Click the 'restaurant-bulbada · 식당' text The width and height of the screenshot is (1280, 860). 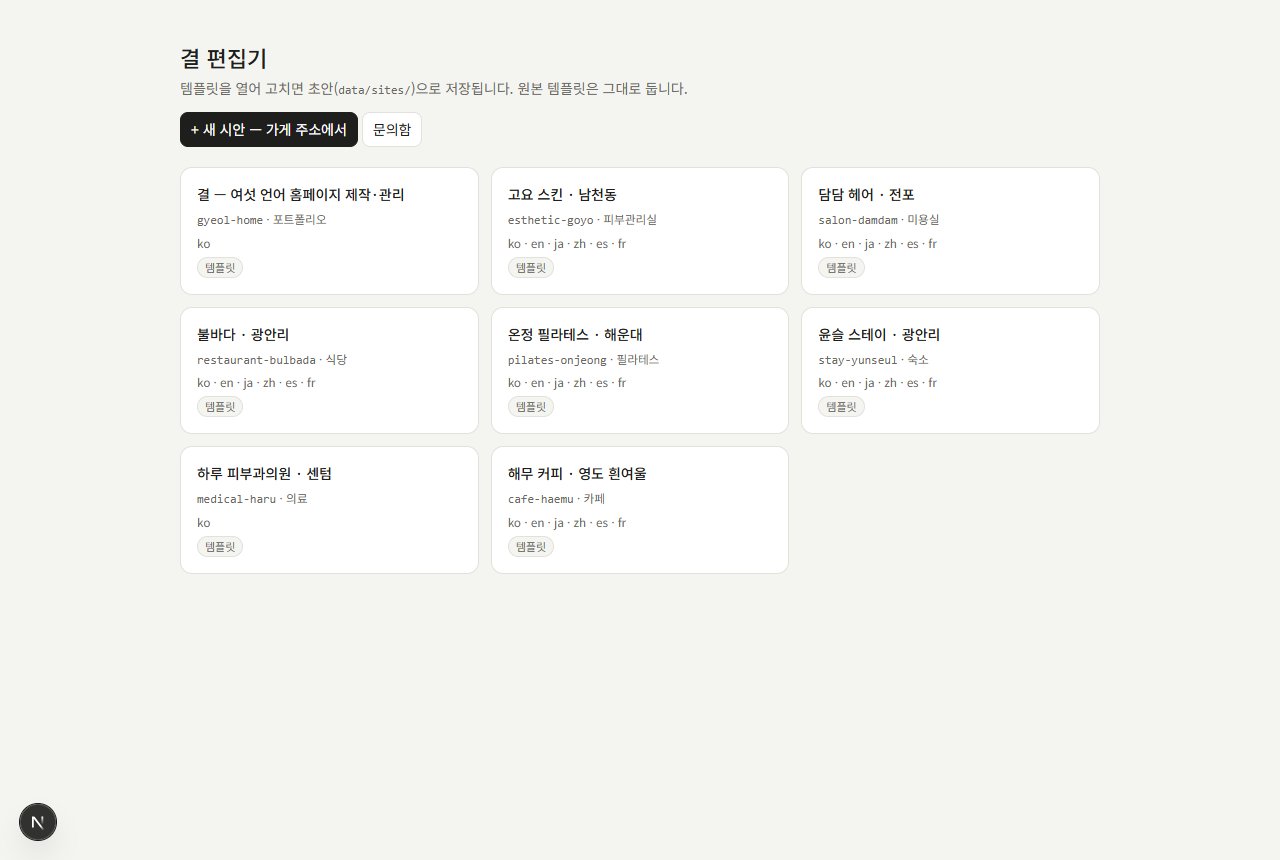coord(272,360)
